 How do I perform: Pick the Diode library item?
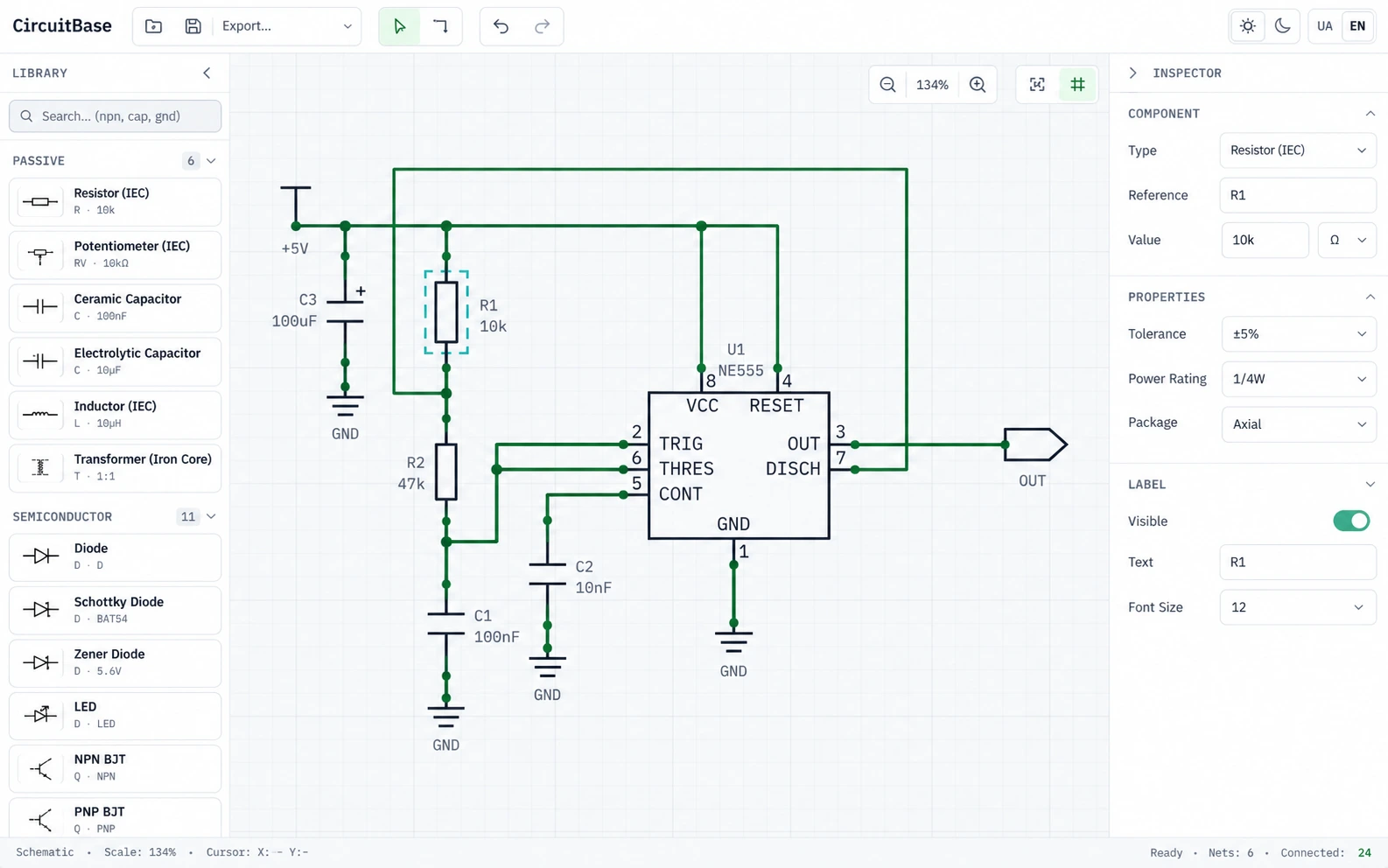[115, 556]
